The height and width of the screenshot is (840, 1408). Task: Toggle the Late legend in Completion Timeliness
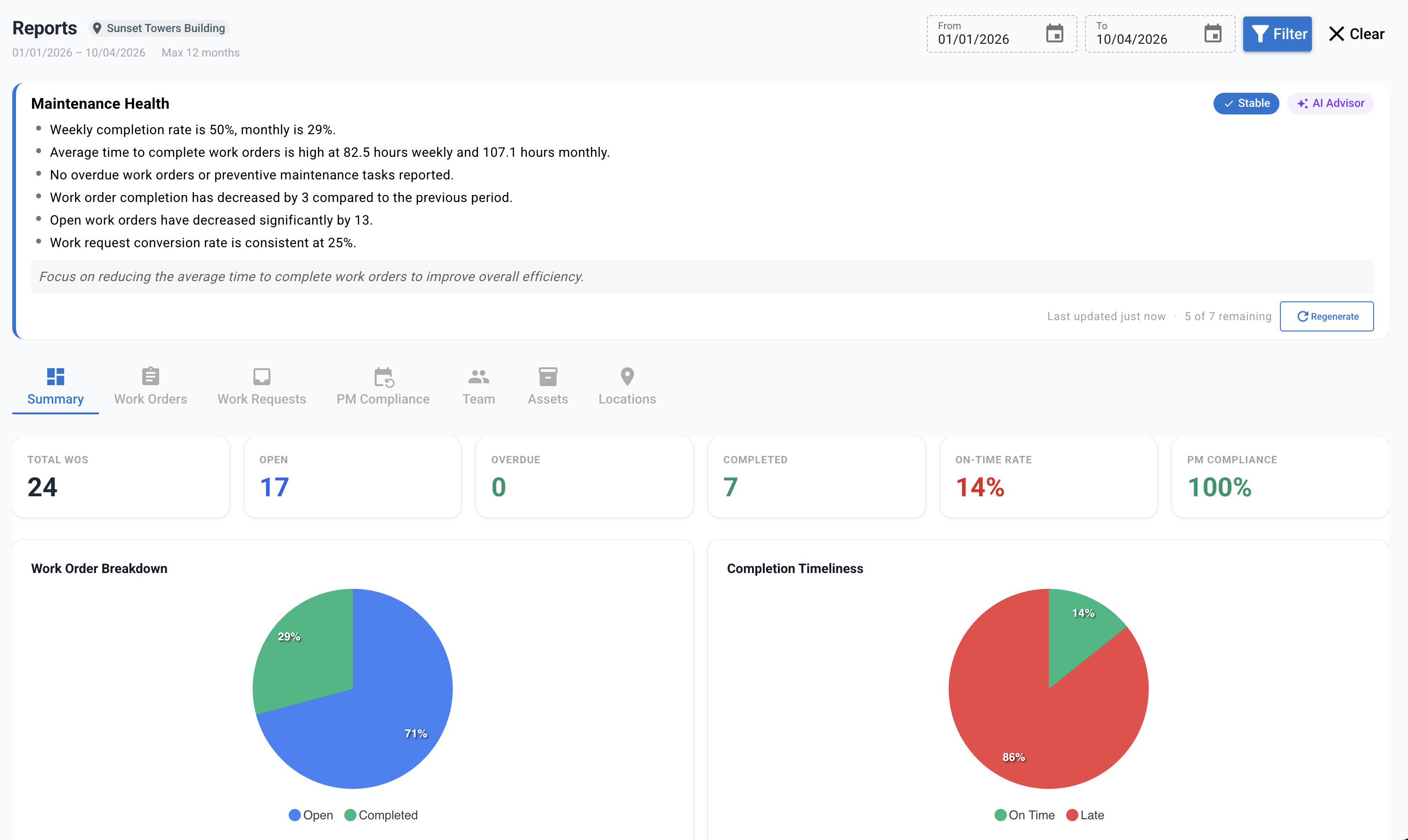click(x=1085, y=815)
